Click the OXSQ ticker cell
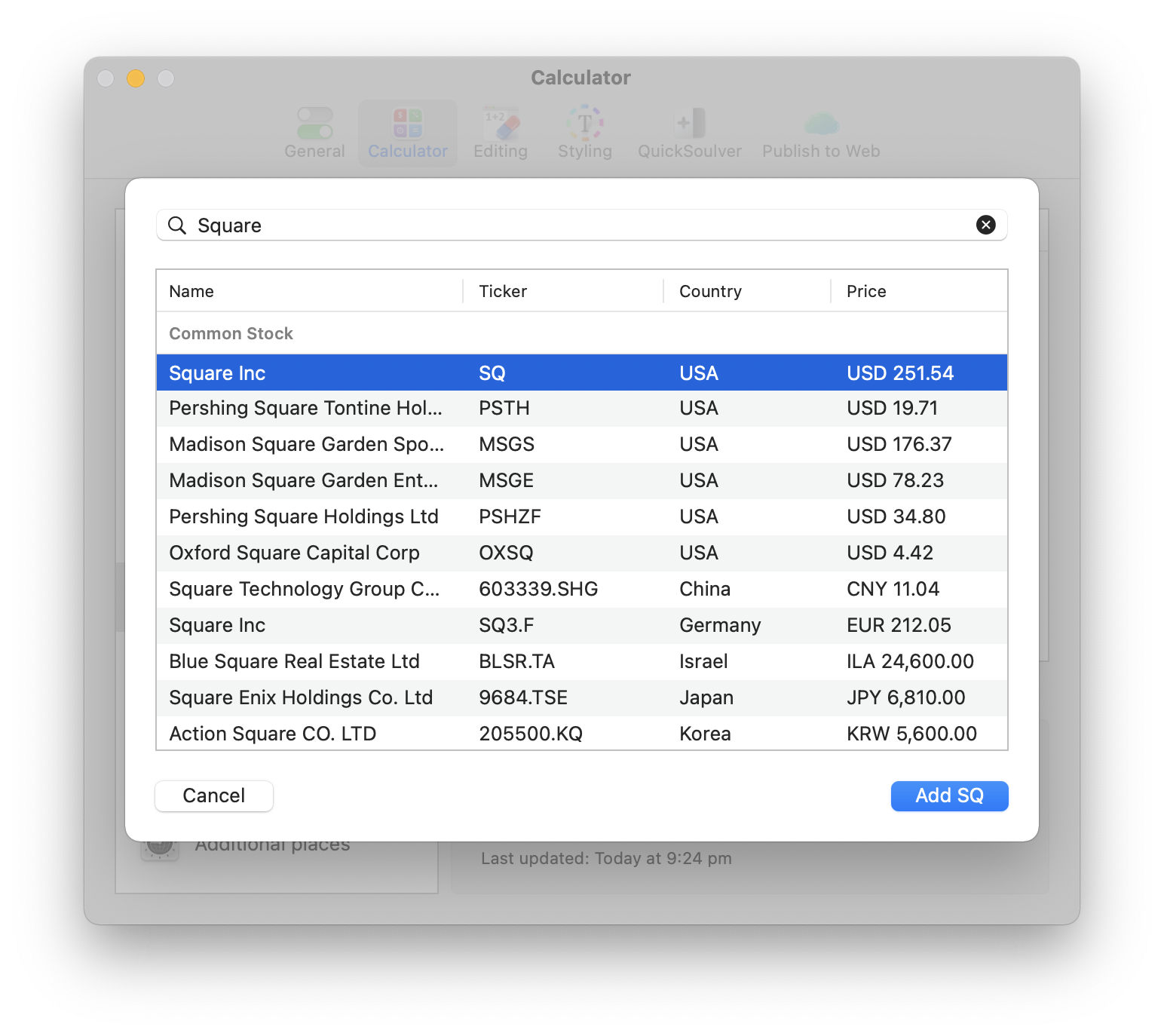 coord(506,553)
